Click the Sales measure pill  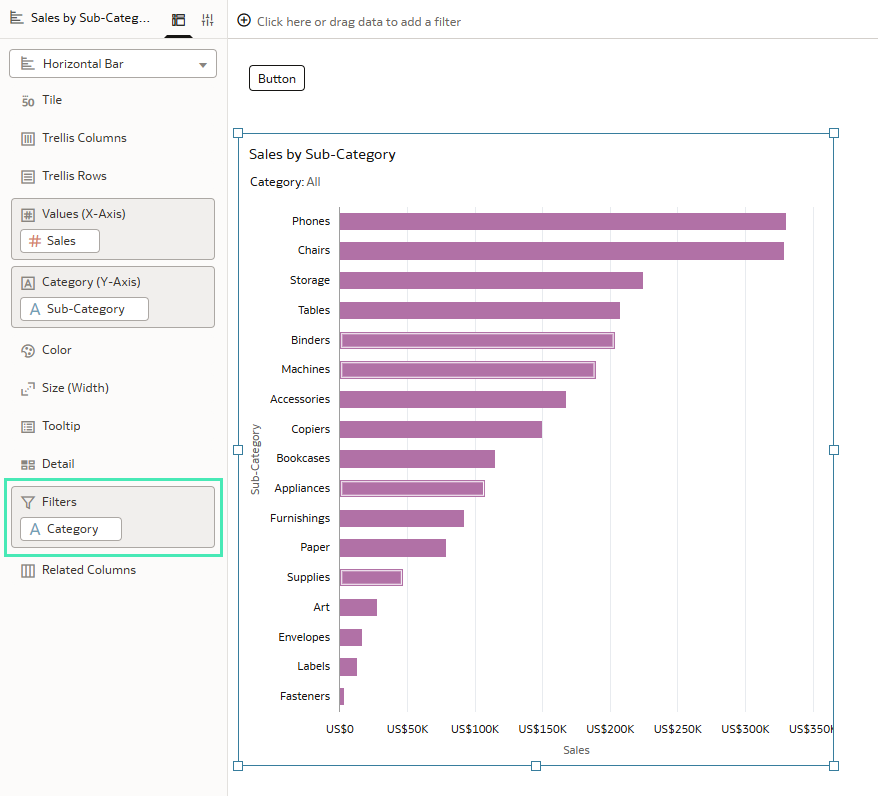61,241
